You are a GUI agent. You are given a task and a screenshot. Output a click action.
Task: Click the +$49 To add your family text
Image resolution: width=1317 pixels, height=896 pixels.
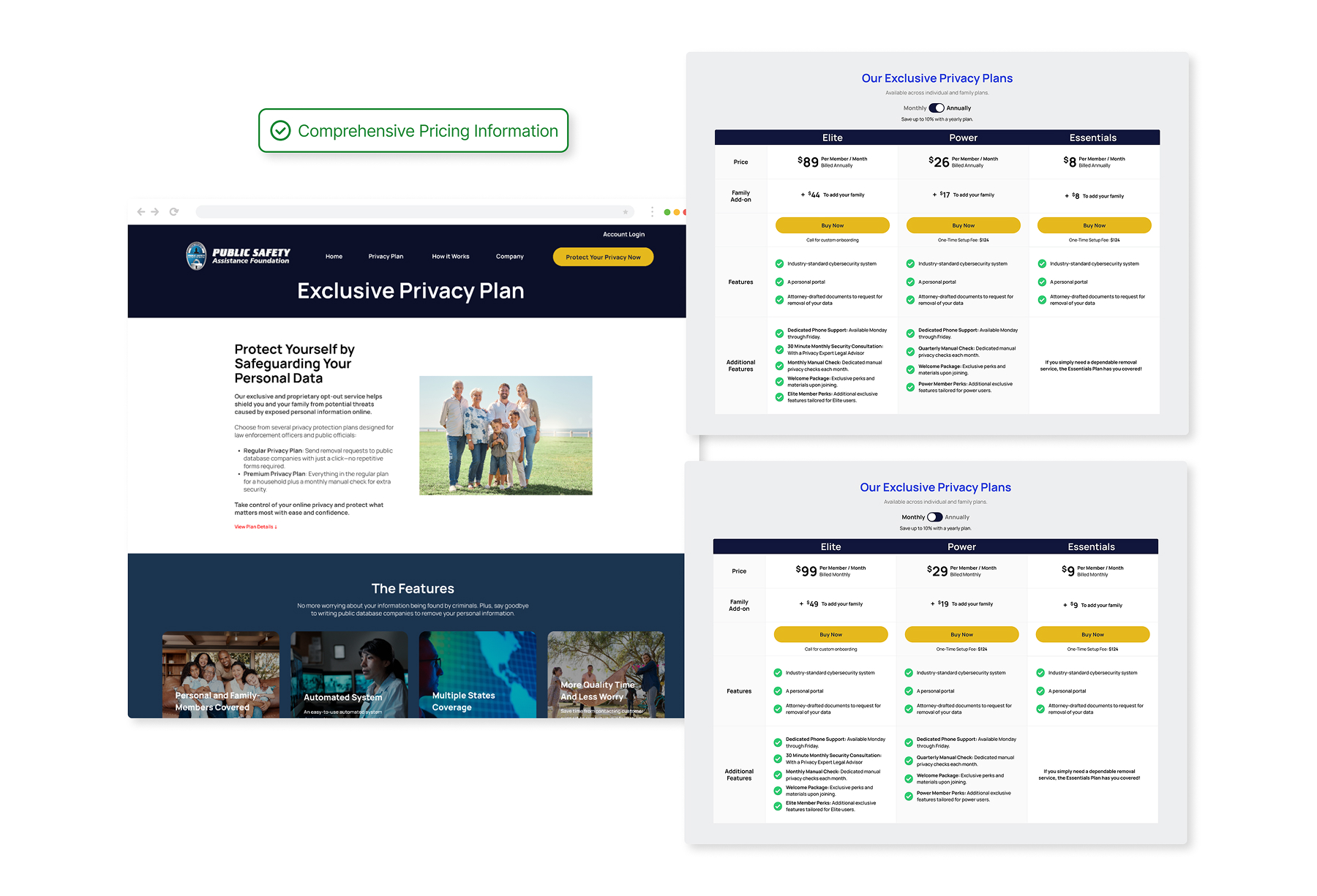[x=831, y=603]
